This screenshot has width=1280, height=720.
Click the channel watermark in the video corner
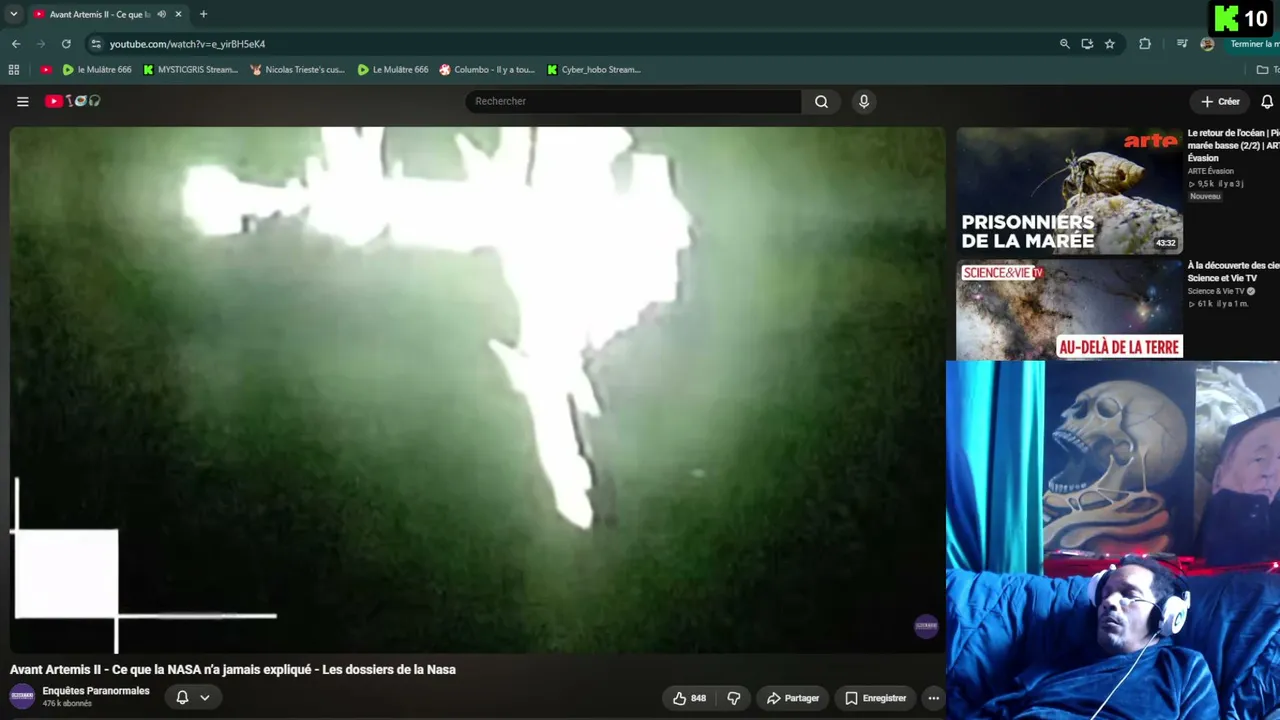pyautogui.click(x=926, y=626)
